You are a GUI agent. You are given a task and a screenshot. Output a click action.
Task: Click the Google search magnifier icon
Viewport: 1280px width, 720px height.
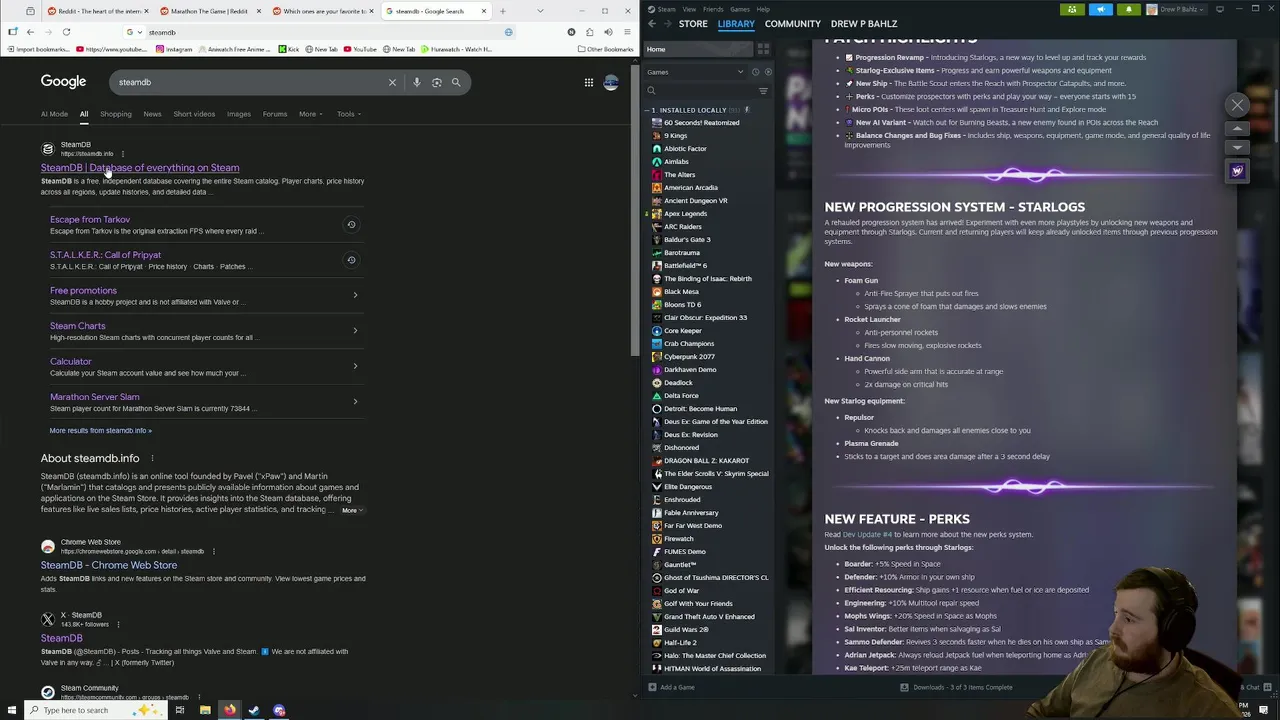coord(456,82)
